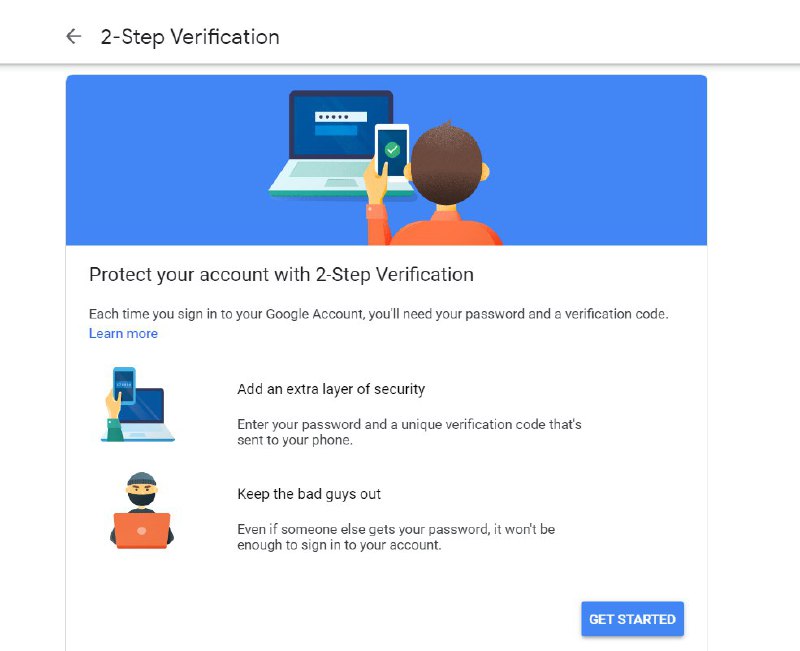Screen dimensions: 800x651
Task: Go back using the left arrow icon
Action: pos(74,37)
